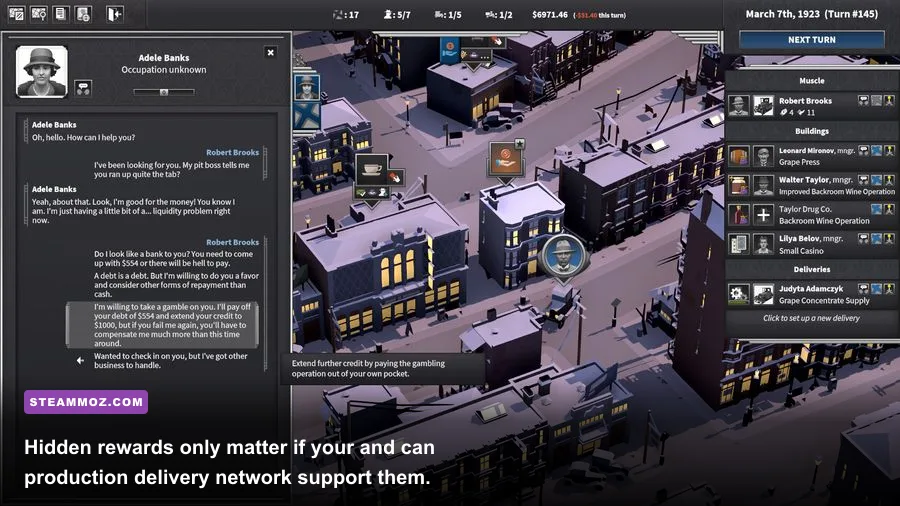Open the ledger document toolbar icon
900x506 pixels.
[x=61, y=14]
